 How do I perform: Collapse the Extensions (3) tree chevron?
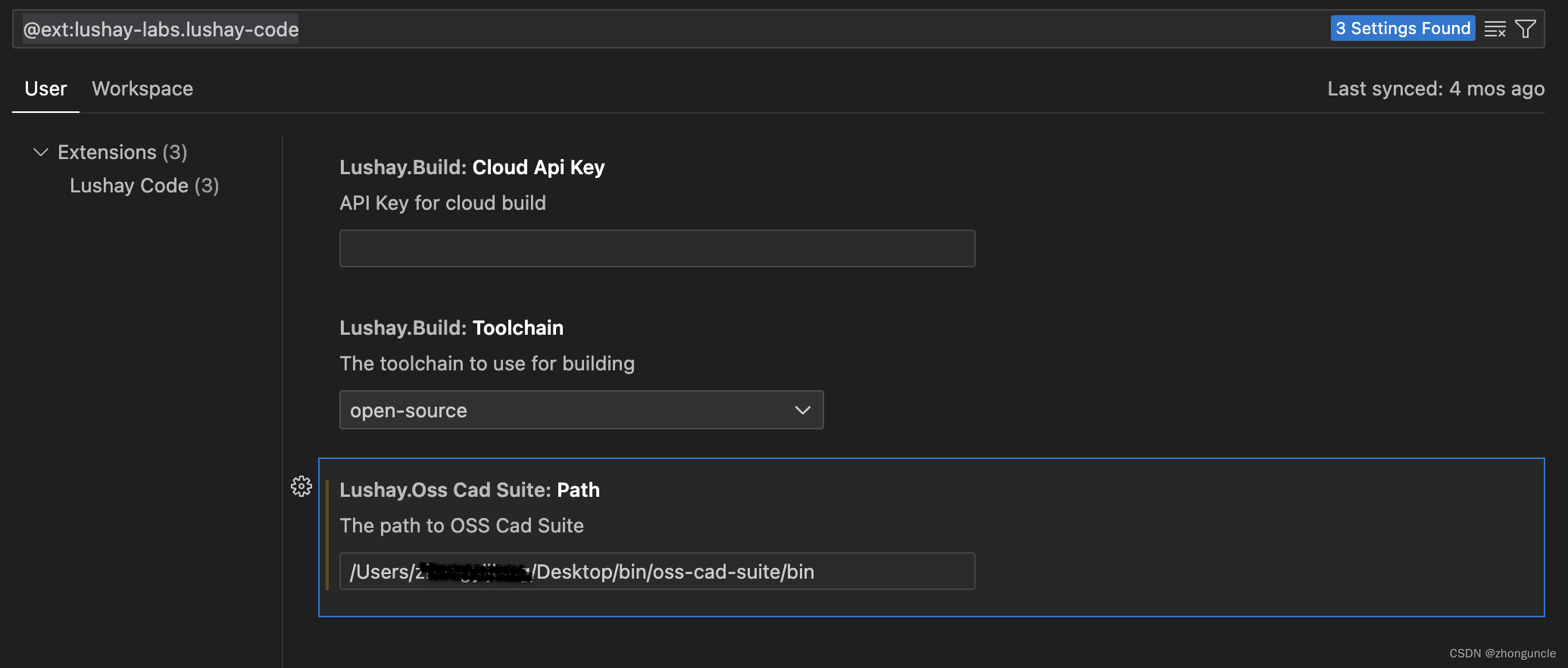[x=41, y=152]
